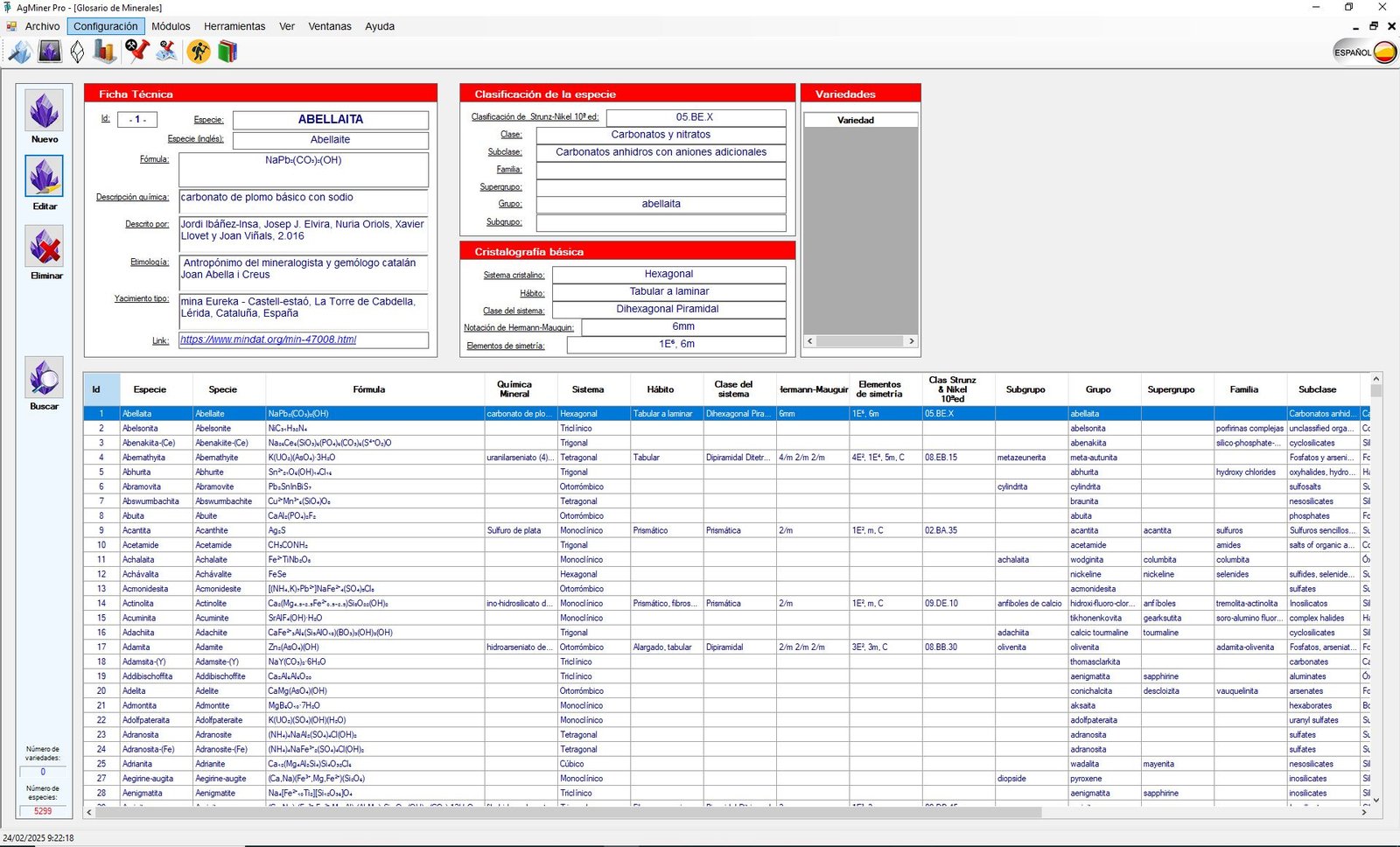The image size is (1400, 847).
Task: Minimize the inner Glosario child window
Action: click(x=1356, y=26)
